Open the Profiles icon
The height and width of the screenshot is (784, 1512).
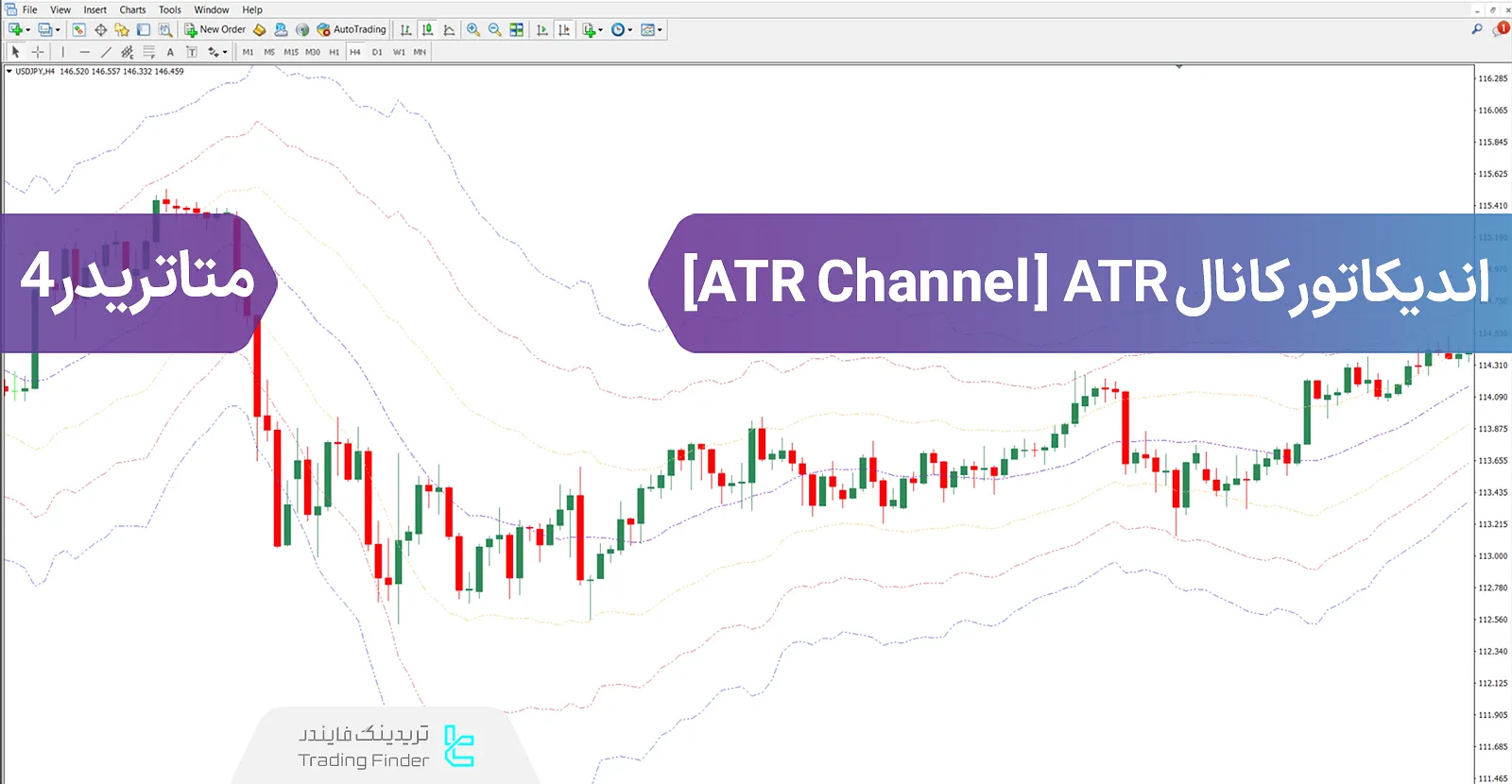pyautogui.click(x=44, y=30)
